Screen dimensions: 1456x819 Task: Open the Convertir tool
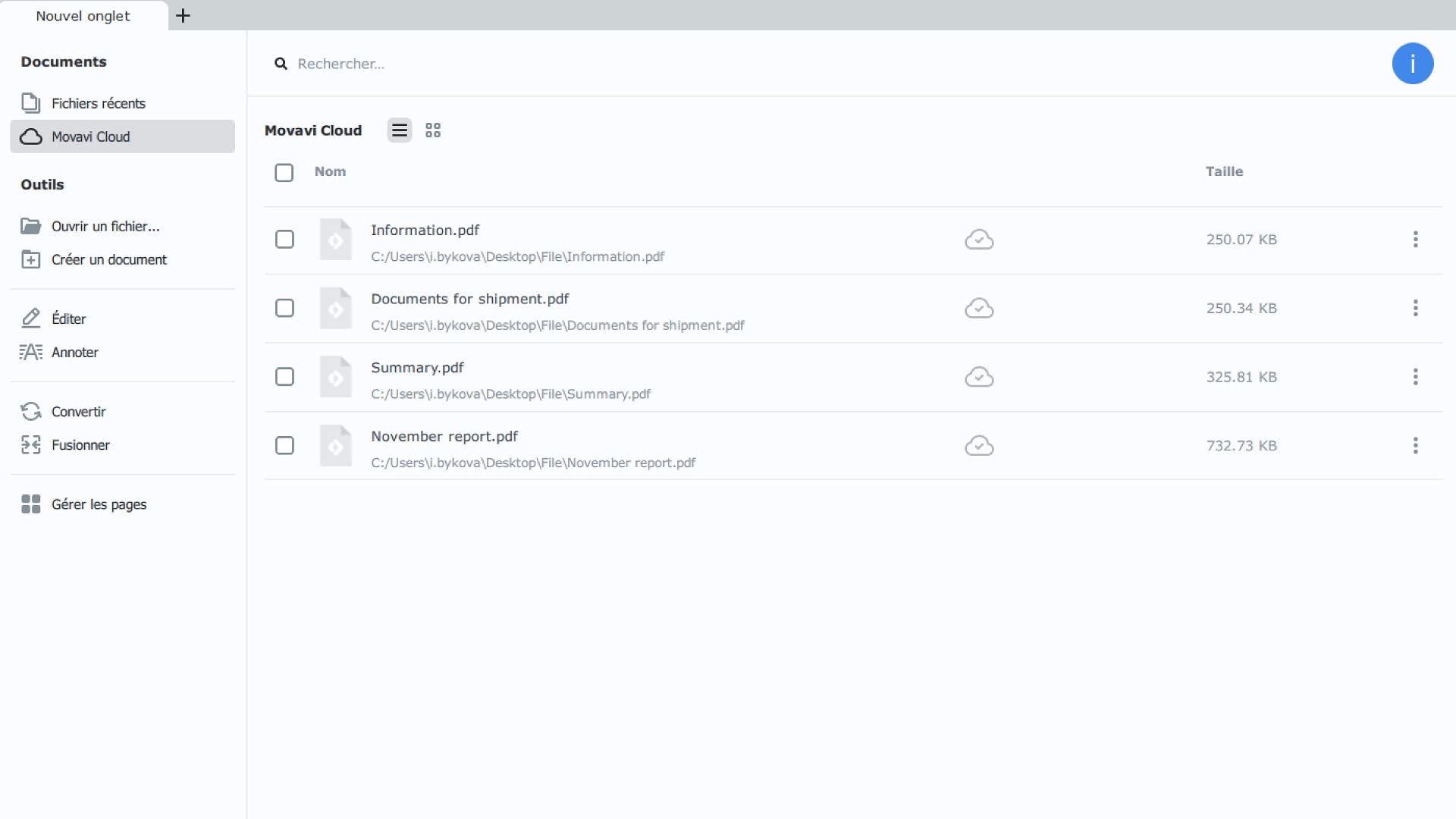(122, 411)
